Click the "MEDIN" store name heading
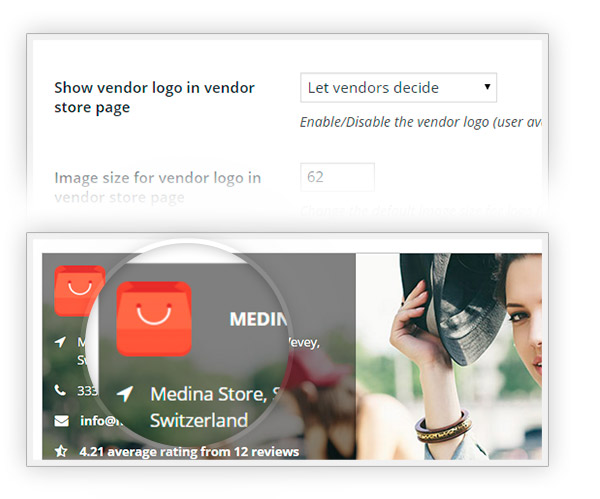 [258, 319]
